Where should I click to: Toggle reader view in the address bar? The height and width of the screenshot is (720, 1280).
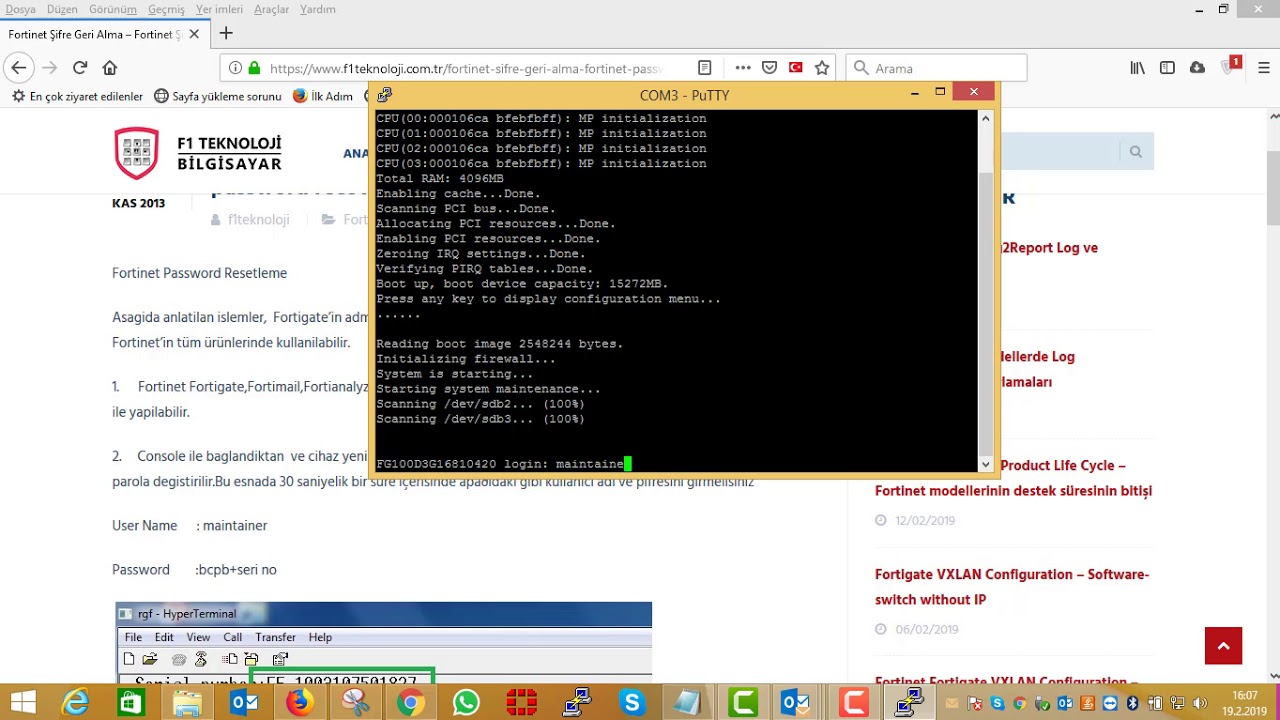[704, 68]
